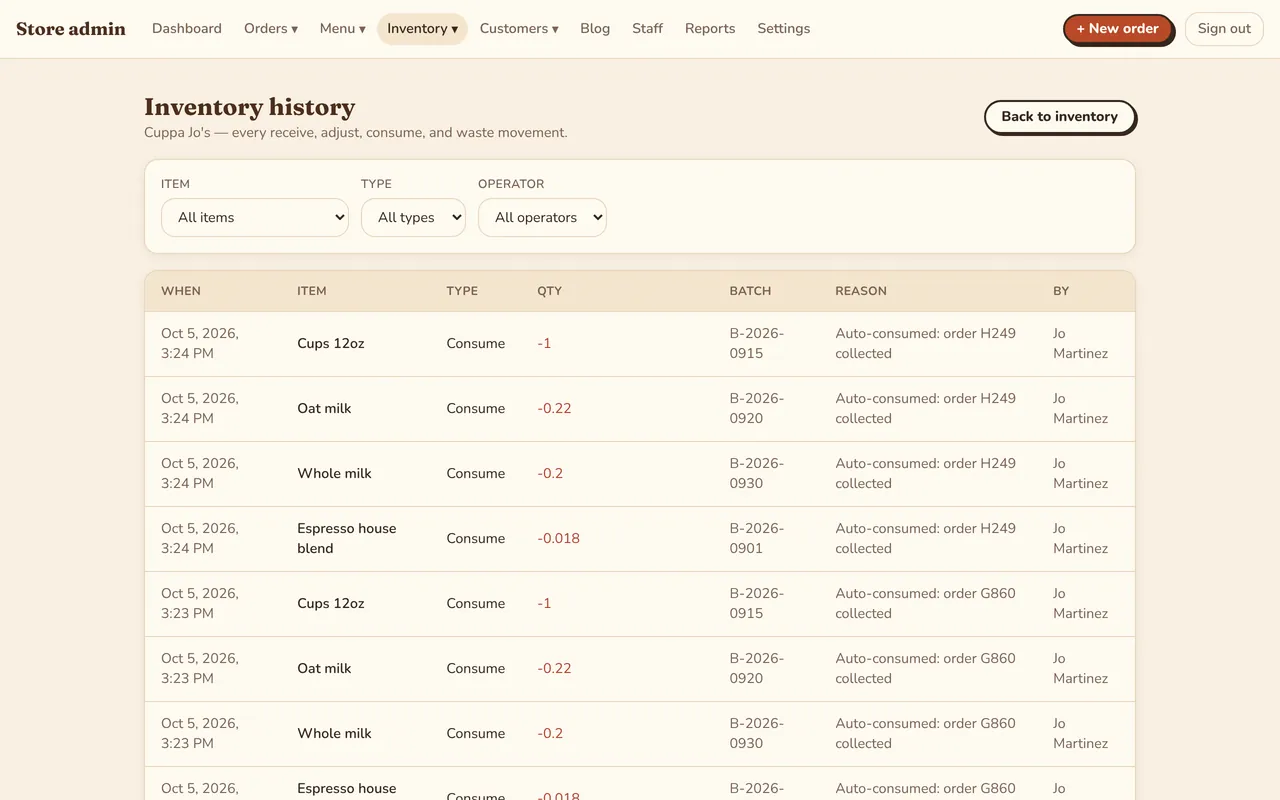Viewport: 1280px width, 800px height.
Task: Select Oat milk in the order G860 row
Action: point(324,669)
